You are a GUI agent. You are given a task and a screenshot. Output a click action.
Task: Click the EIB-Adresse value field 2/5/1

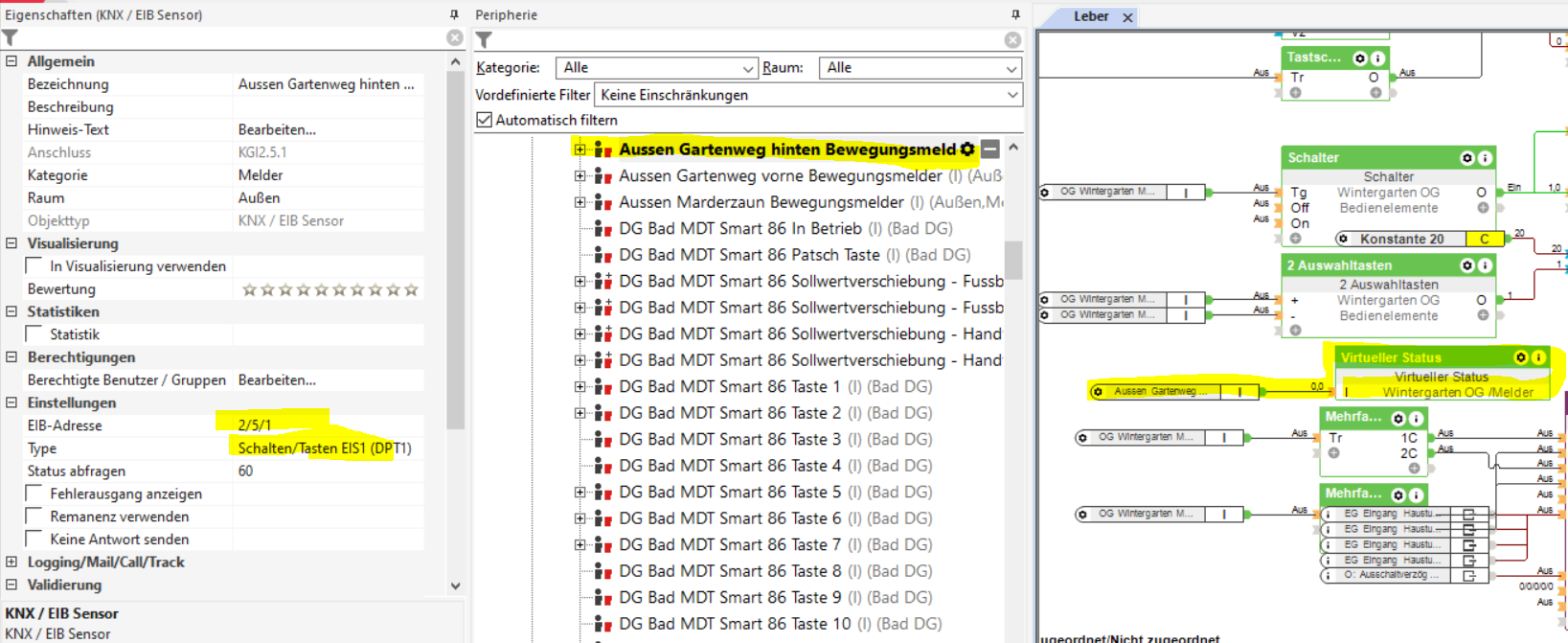(x=256, y=425)
